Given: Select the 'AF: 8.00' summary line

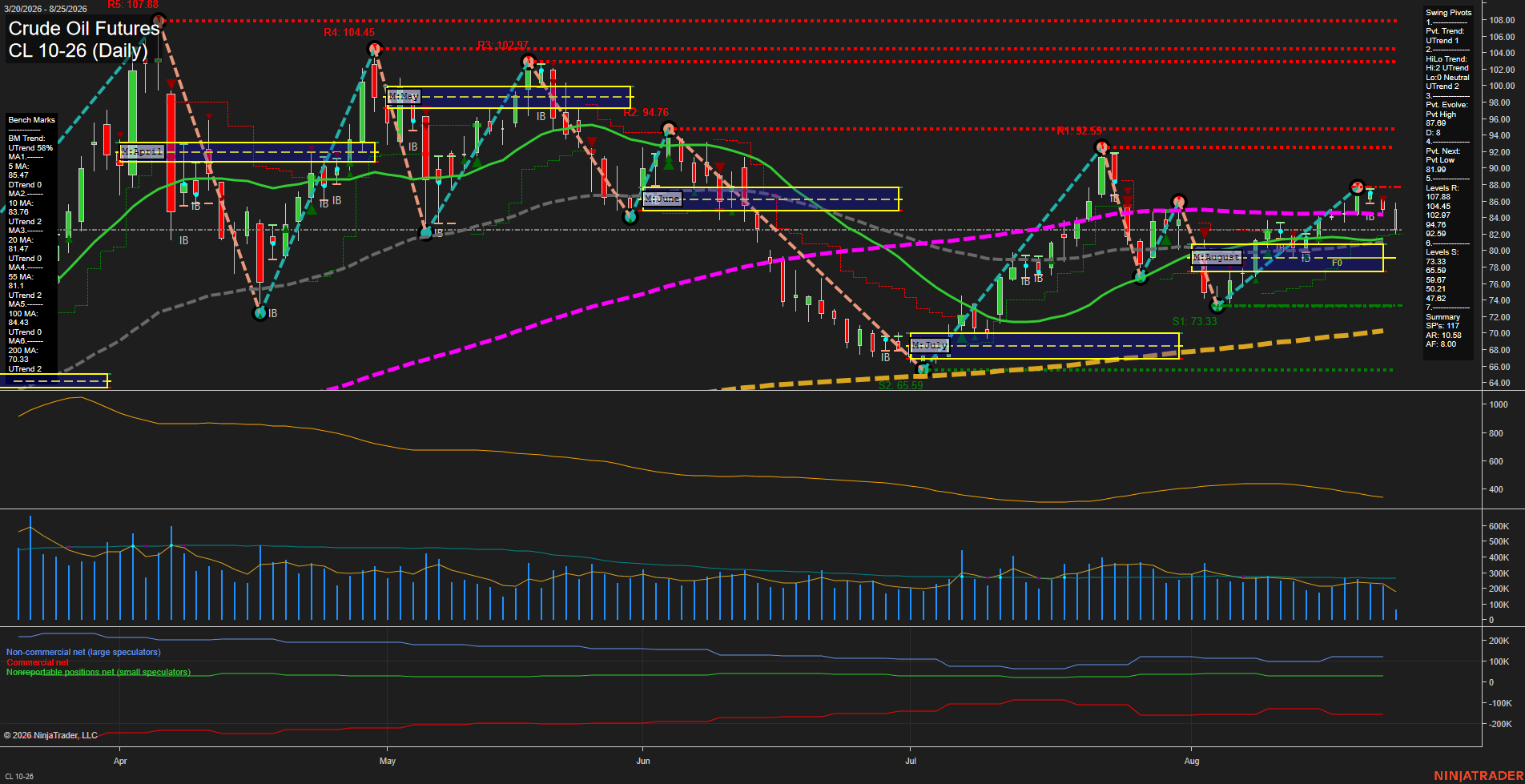Looking at the screenshot, I should [1442, 344].
